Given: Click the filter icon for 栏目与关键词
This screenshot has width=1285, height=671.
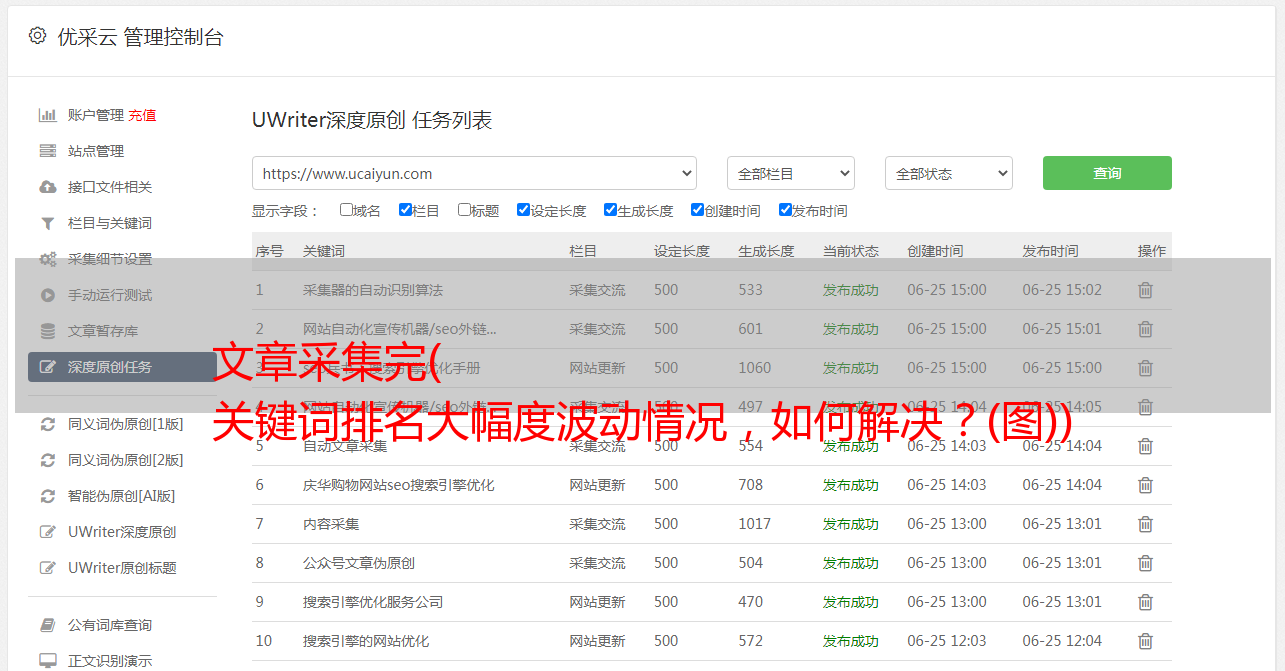Looking at the screenshot, I should (47, 223).
